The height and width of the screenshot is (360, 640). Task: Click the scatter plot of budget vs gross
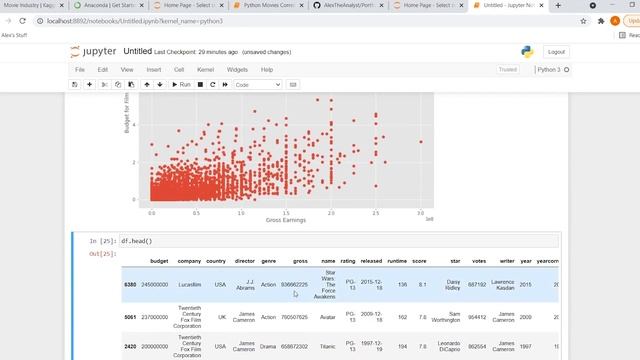pos(286,150)
